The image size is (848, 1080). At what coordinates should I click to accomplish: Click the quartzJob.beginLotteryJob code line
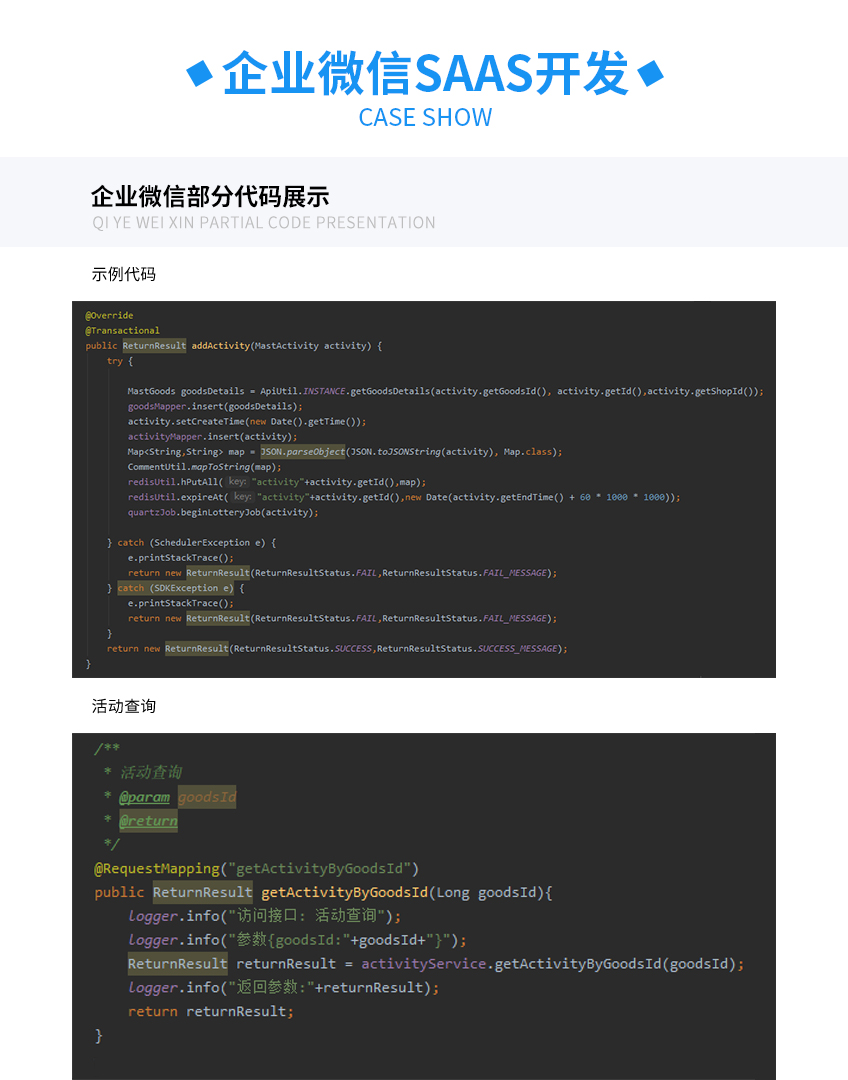point(222,512)
